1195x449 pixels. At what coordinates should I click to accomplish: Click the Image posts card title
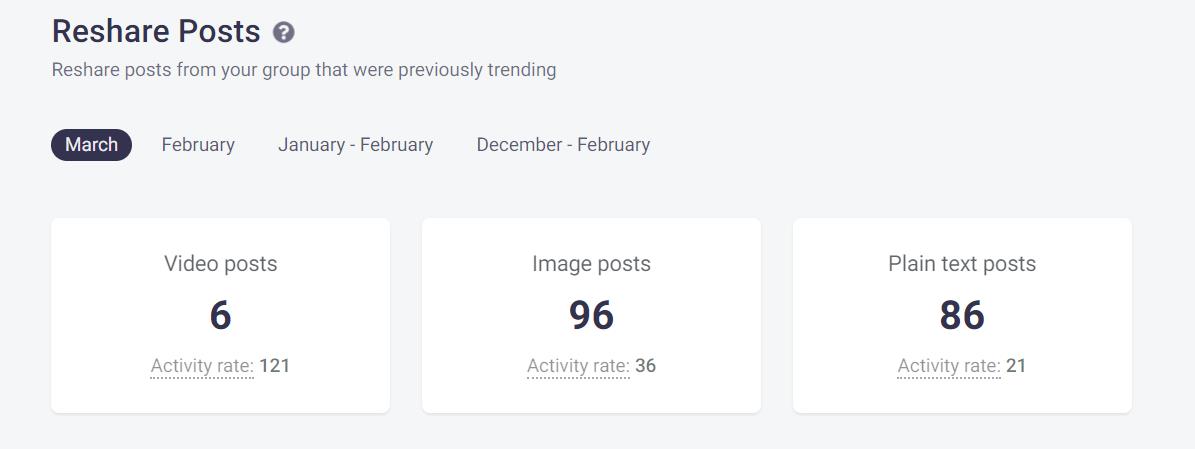[x=591, y=264]
